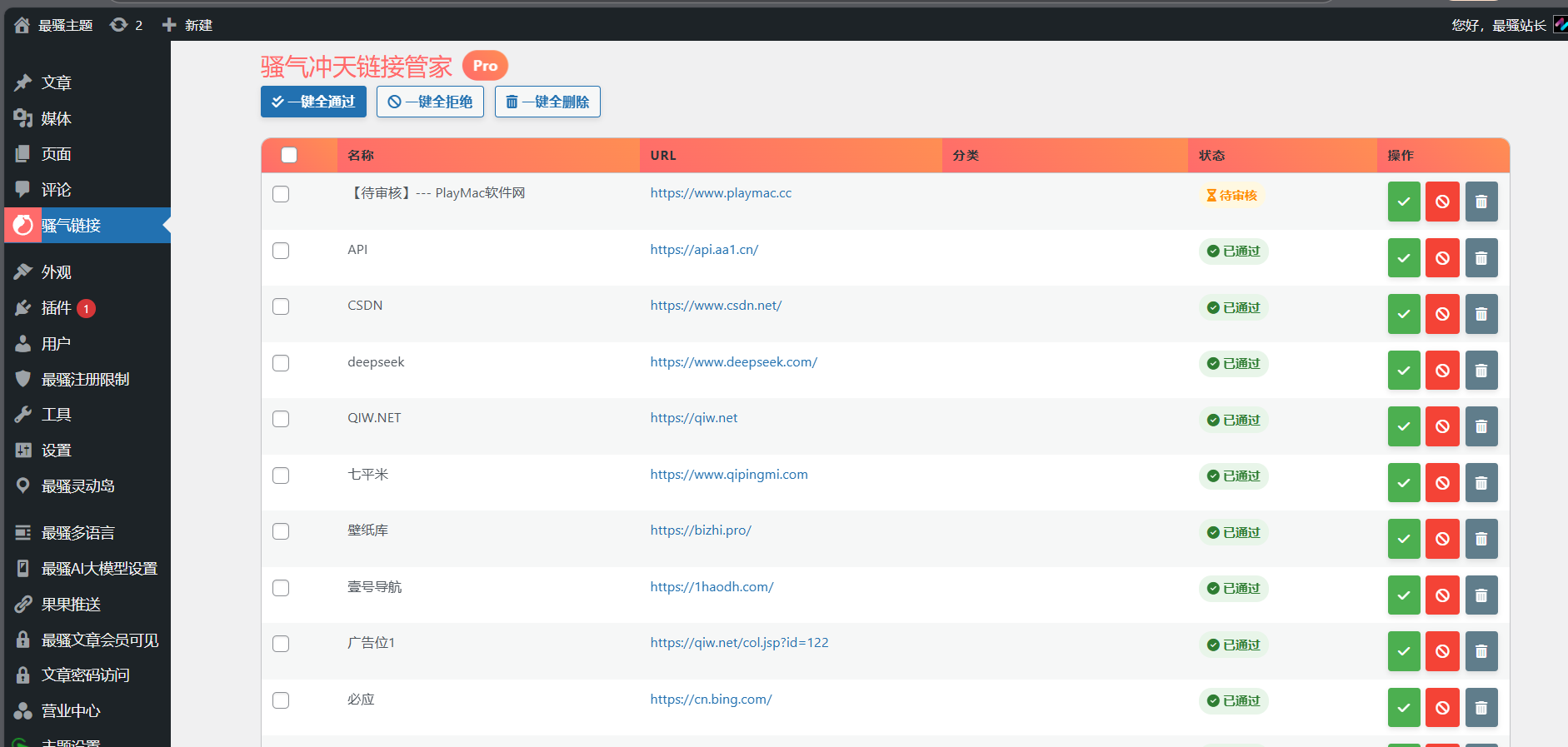Delete the QIW.NET link

point(1481,426)
